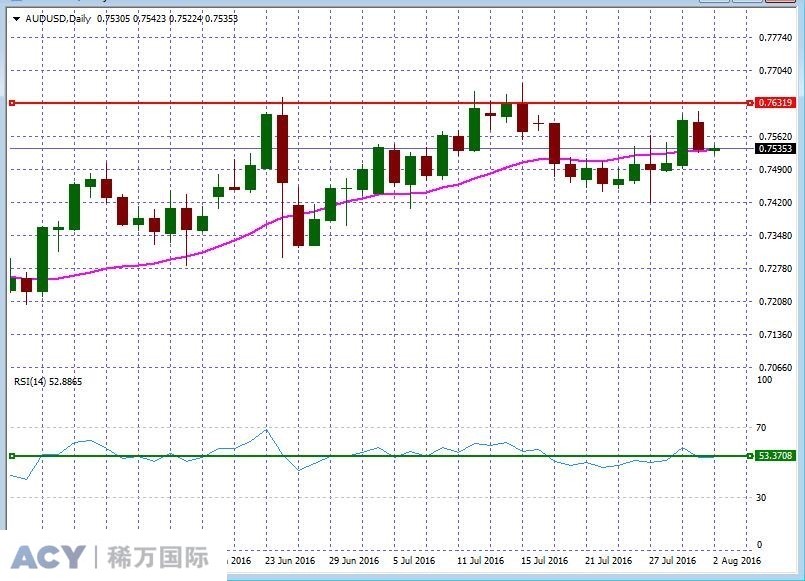Click the 5 Jul 2016 date label
This screenshot has width=805, height=581.
pyautogui.click(x=414, y=560)
